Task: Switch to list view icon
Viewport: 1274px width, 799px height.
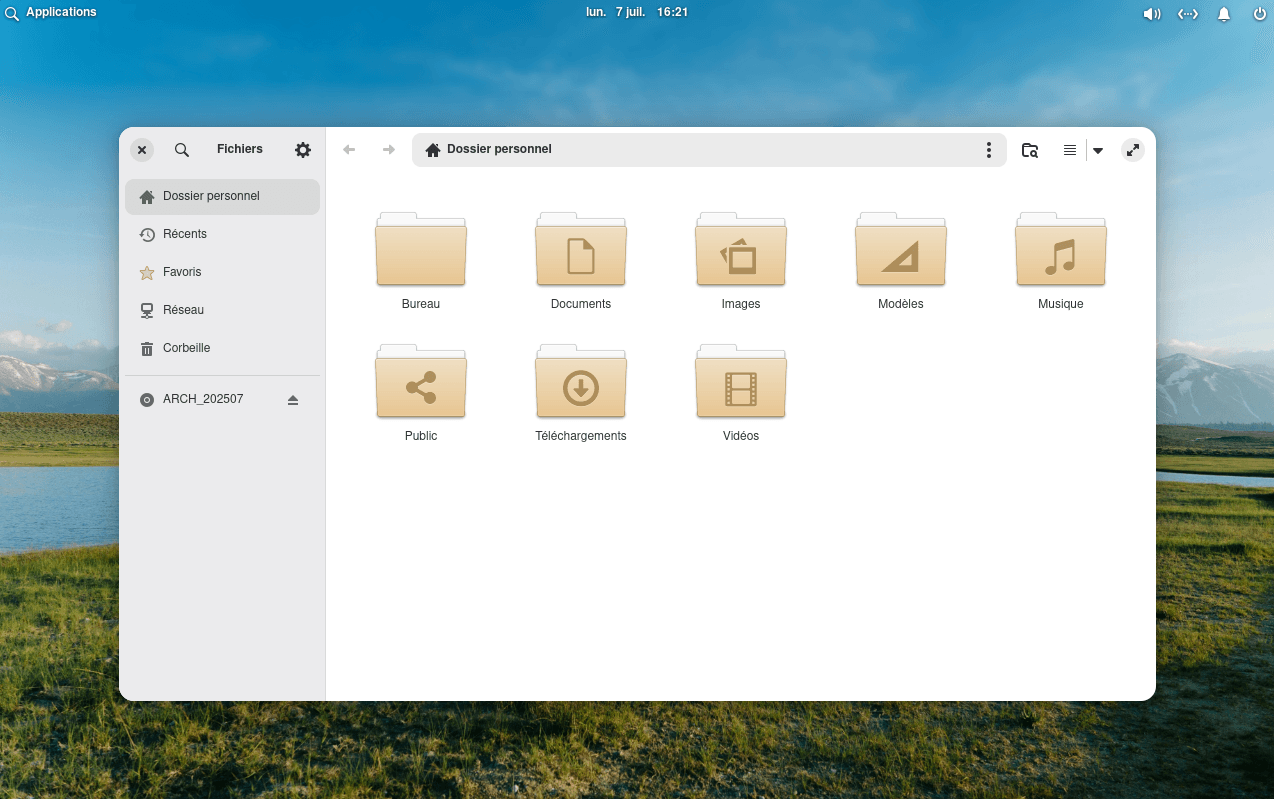Action: point(1070,150)
